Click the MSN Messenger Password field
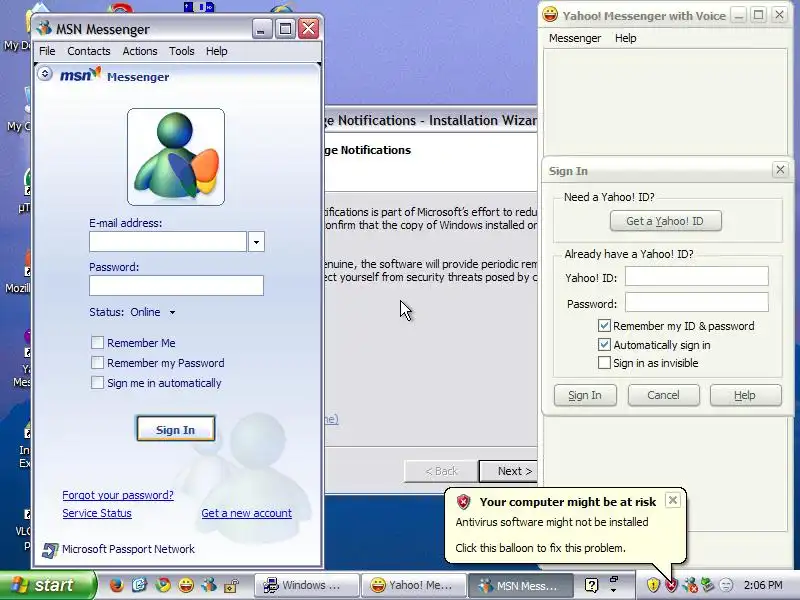This screenshot has width=800, height=600. [177, 286]
